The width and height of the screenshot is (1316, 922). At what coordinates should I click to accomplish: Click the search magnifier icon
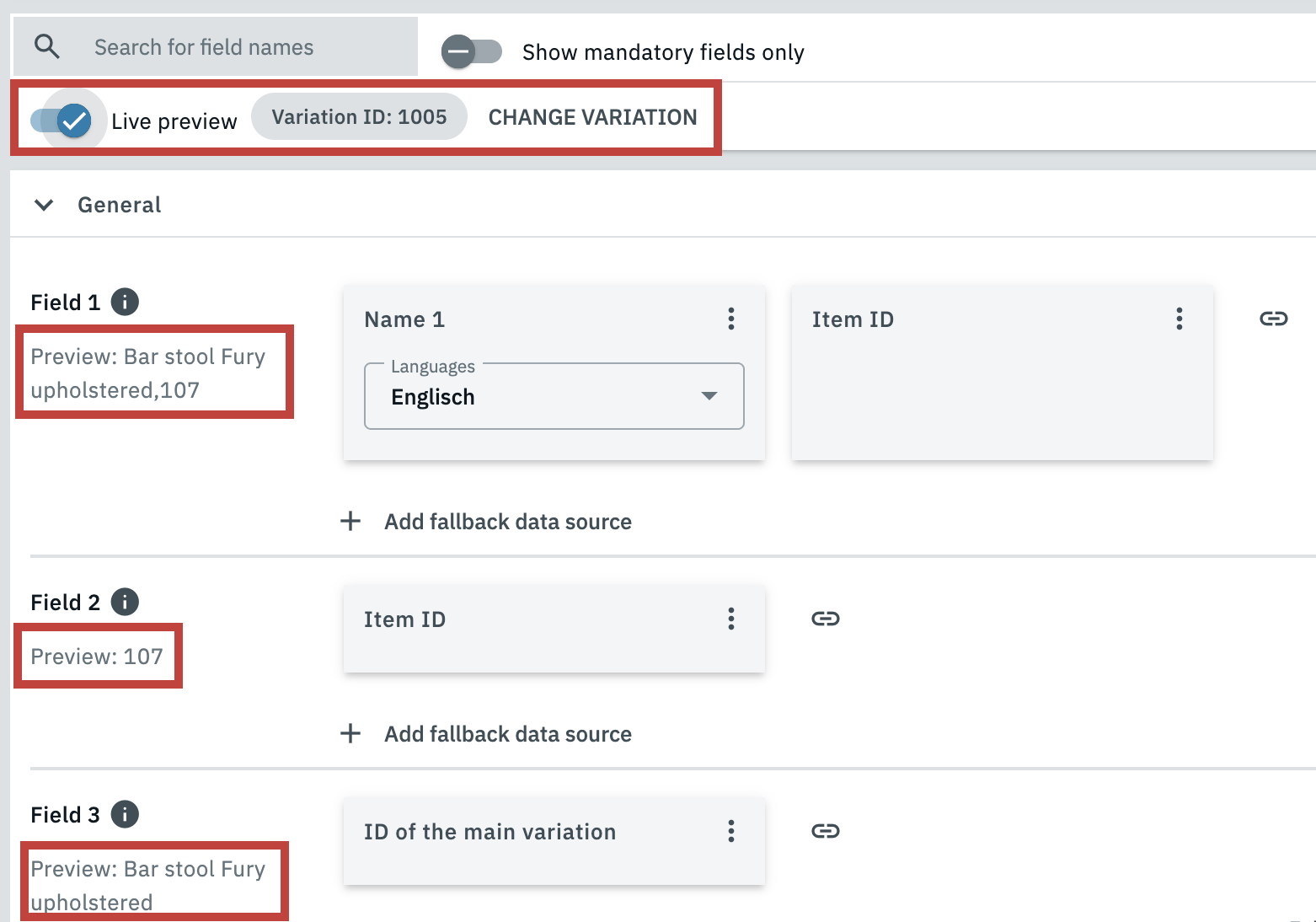tap(47, 47)
